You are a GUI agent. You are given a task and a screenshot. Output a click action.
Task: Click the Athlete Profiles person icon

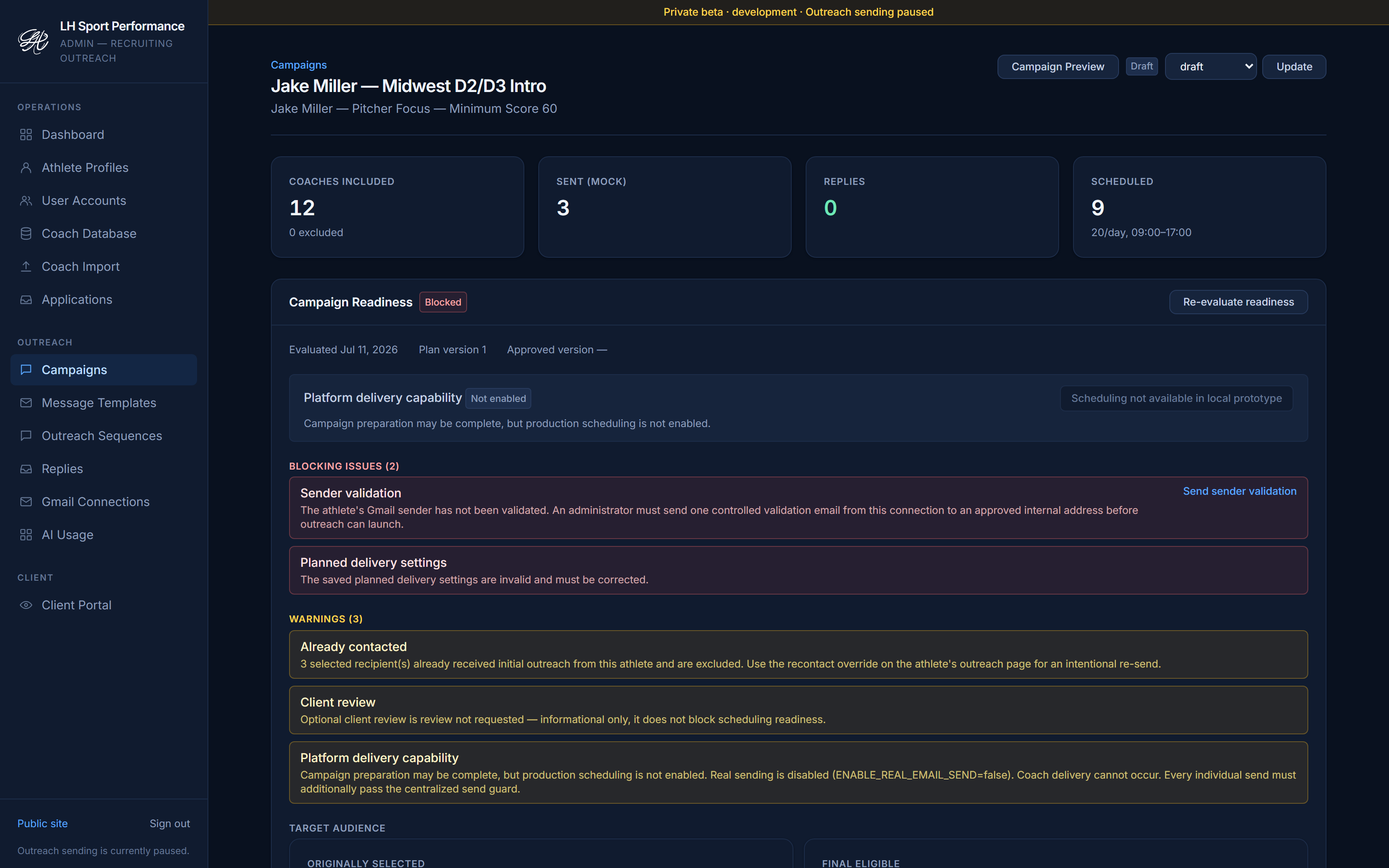pyautogui.click(x=26, y=168)
